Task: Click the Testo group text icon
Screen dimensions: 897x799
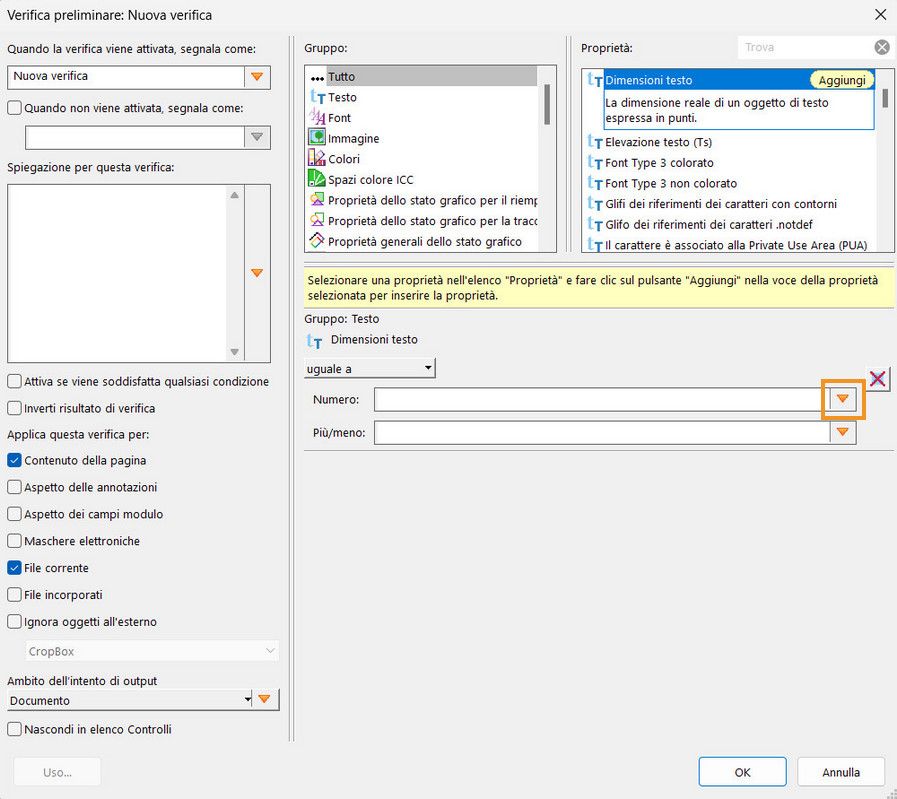Action: (317, 97)
